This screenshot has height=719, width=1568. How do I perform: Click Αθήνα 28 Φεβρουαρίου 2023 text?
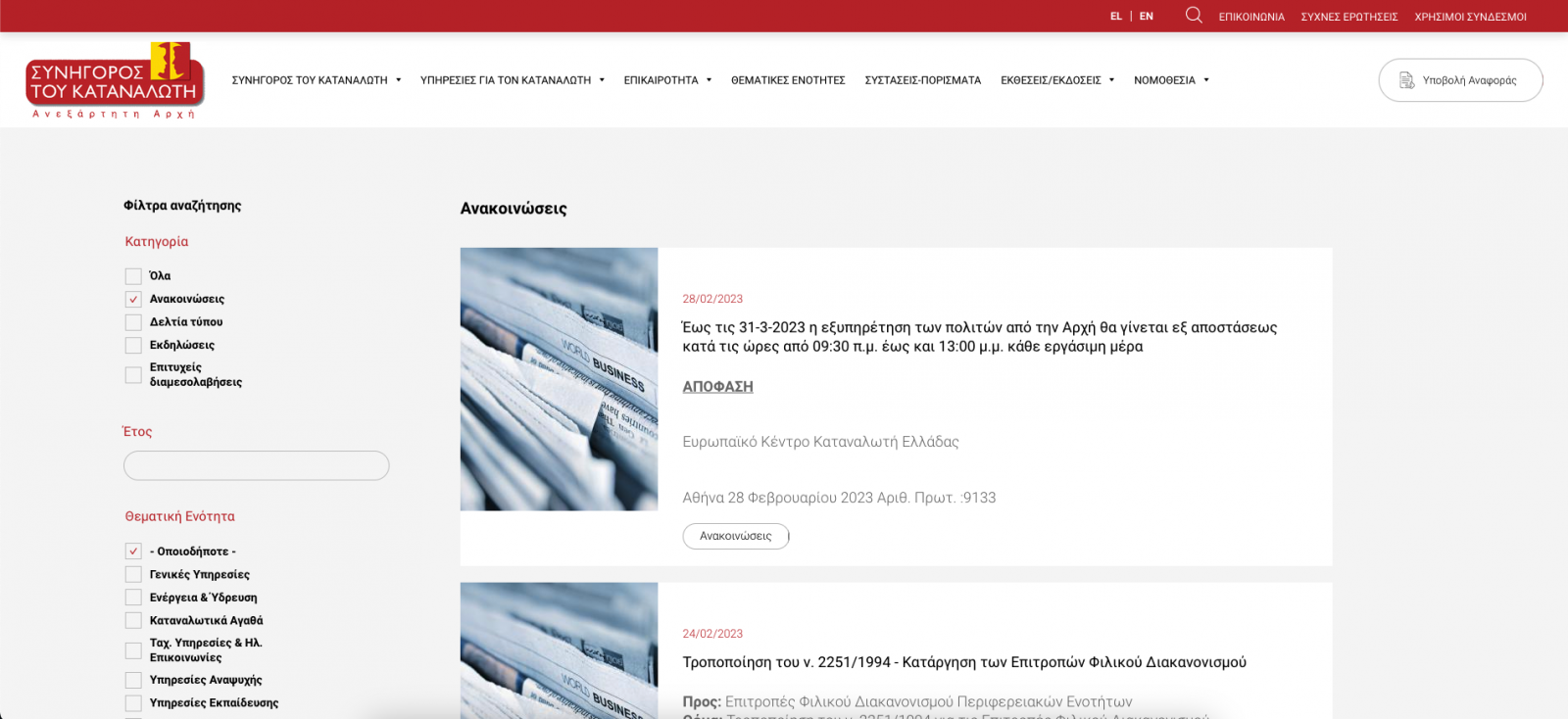pos(839,498)
